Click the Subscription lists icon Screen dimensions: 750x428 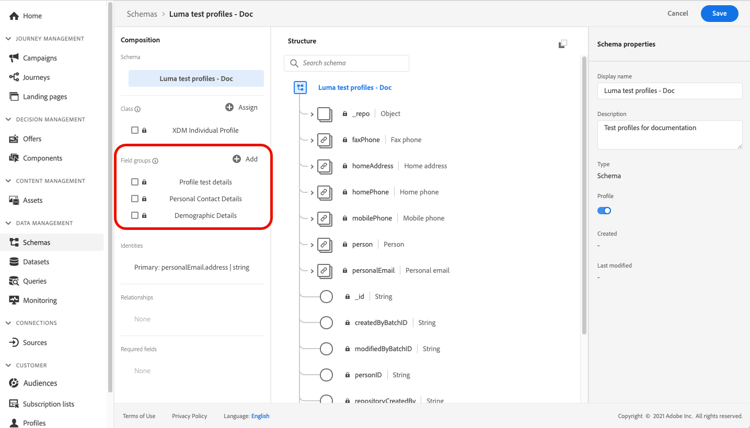(14, 404)
